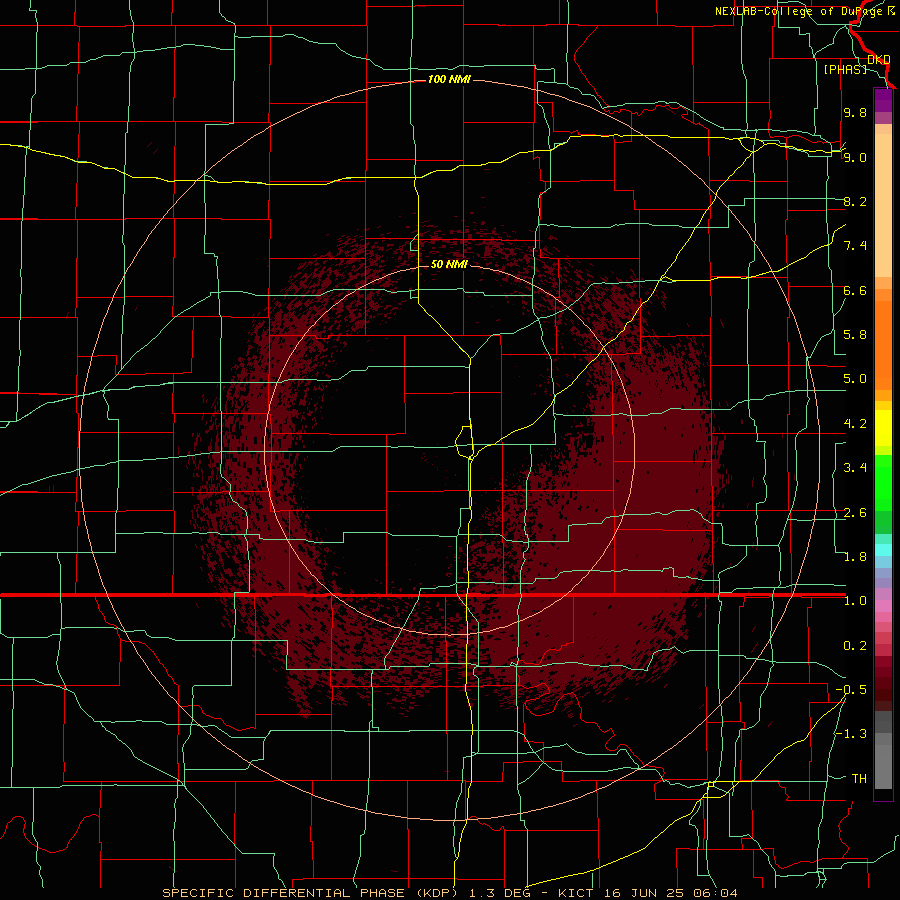
Task: Click the 5.0 value on the color scale
Action: (x=855, y=379)
